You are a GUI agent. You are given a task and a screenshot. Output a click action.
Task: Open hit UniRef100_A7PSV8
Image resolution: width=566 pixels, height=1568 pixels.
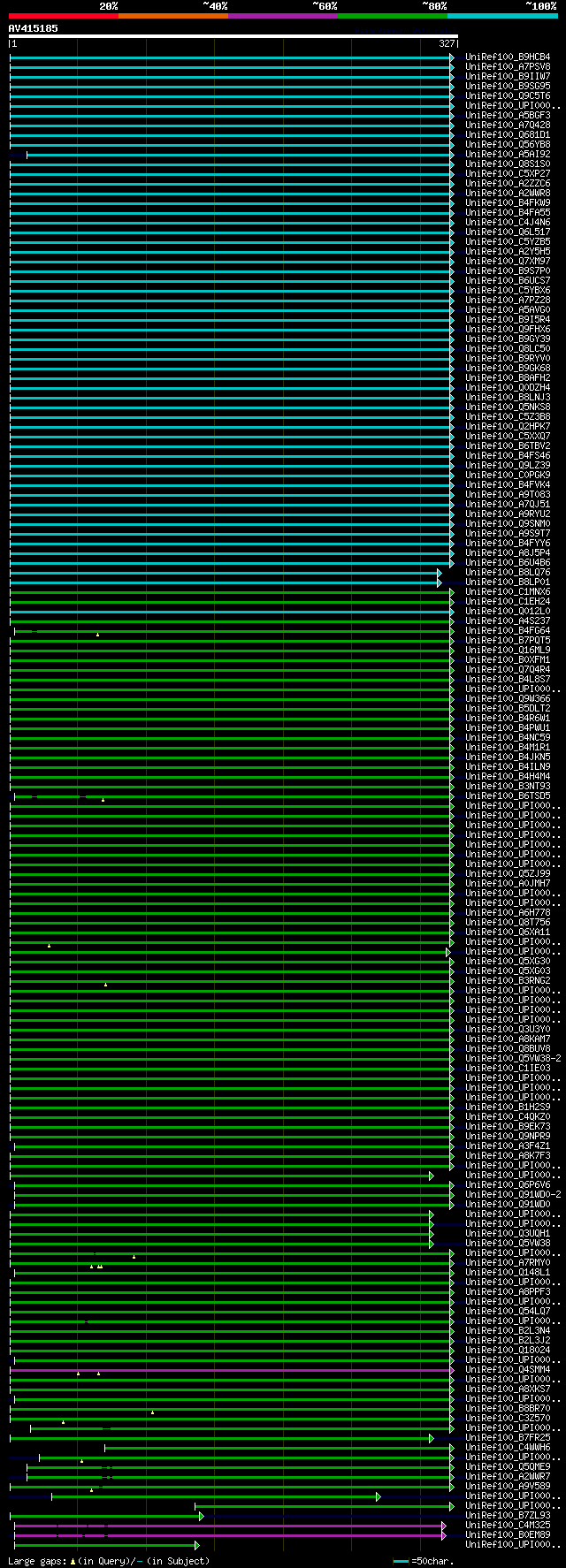click(508, 67)
